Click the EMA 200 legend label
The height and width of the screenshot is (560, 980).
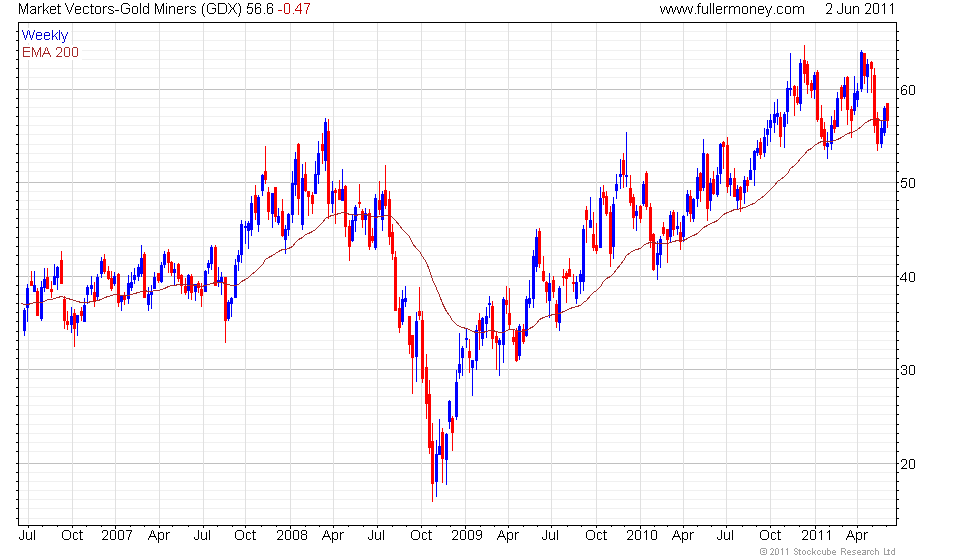point(51,52)
